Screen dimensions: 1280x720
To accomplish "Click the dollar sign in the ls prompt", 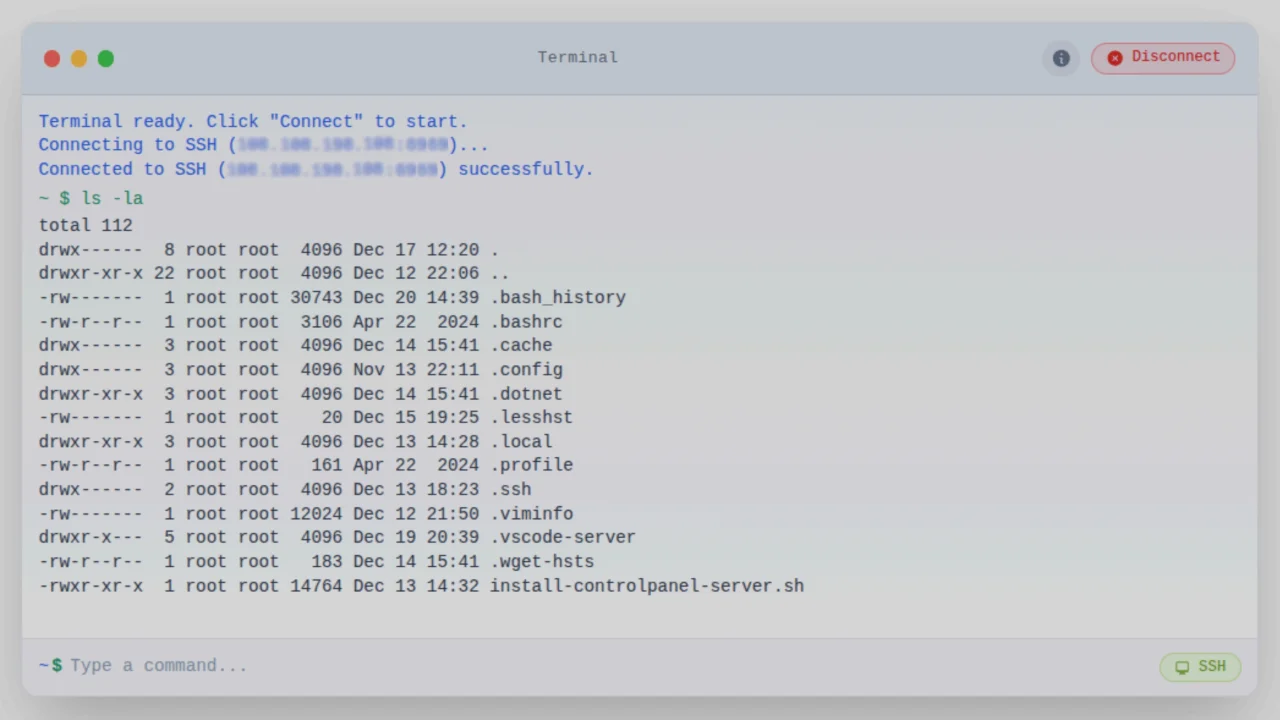I will tap(64, 198).
